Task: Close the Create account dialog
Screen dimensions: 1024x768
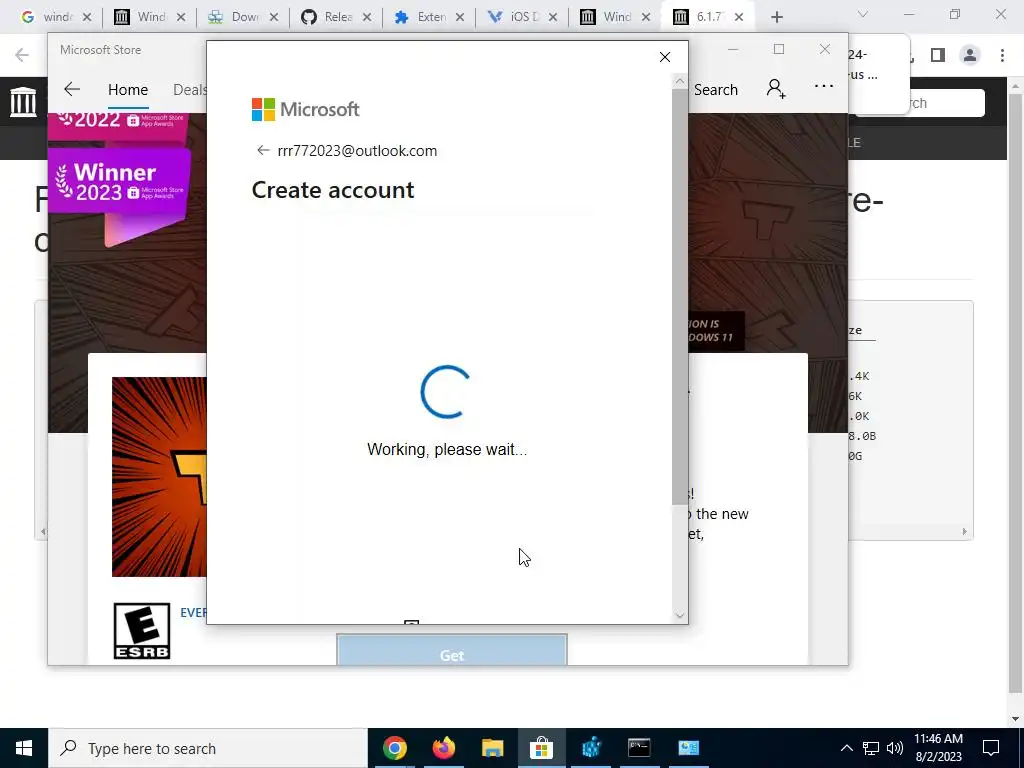Action: 665,57
